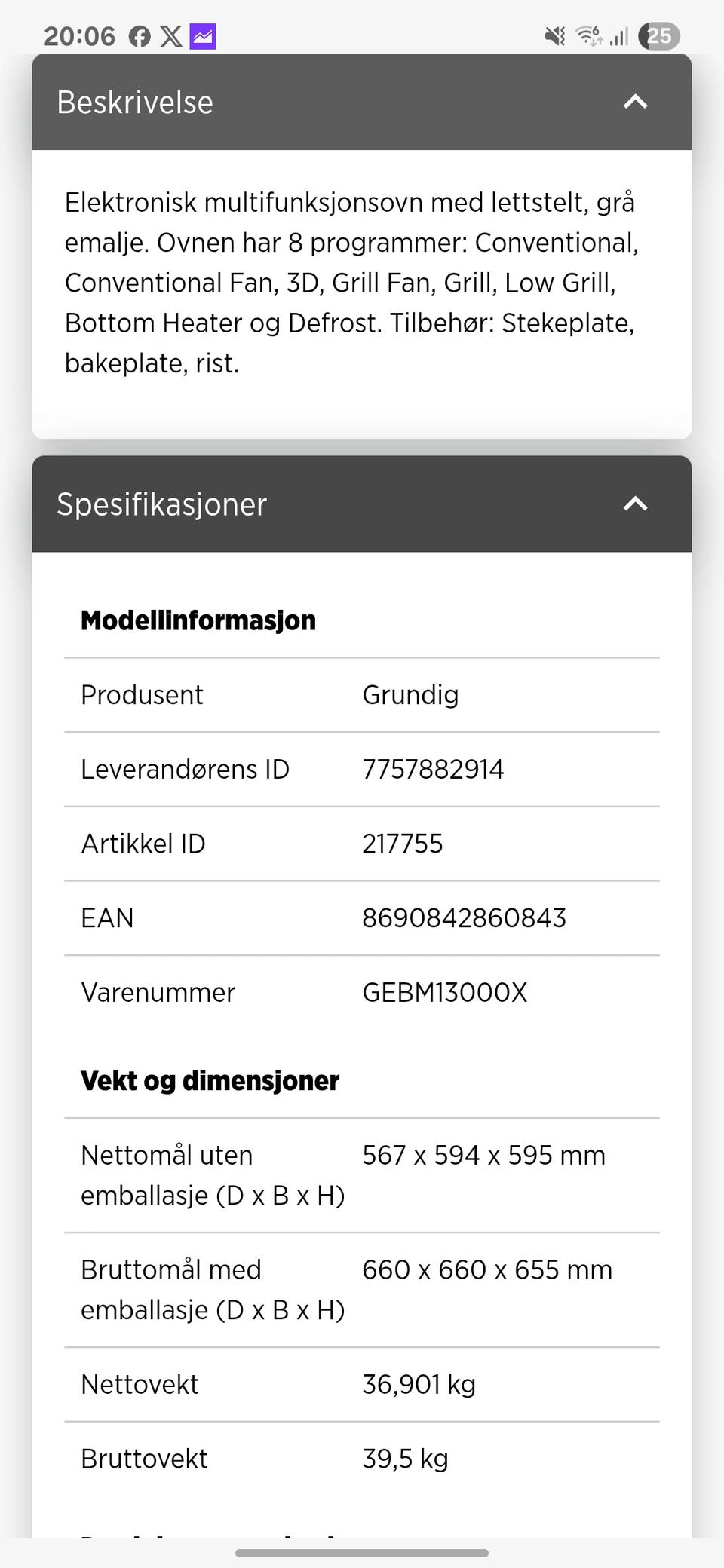Viewport: 724px width, 1568px height.
Task: Tap the 20:06 status bar clock
Action: point(79,36)
